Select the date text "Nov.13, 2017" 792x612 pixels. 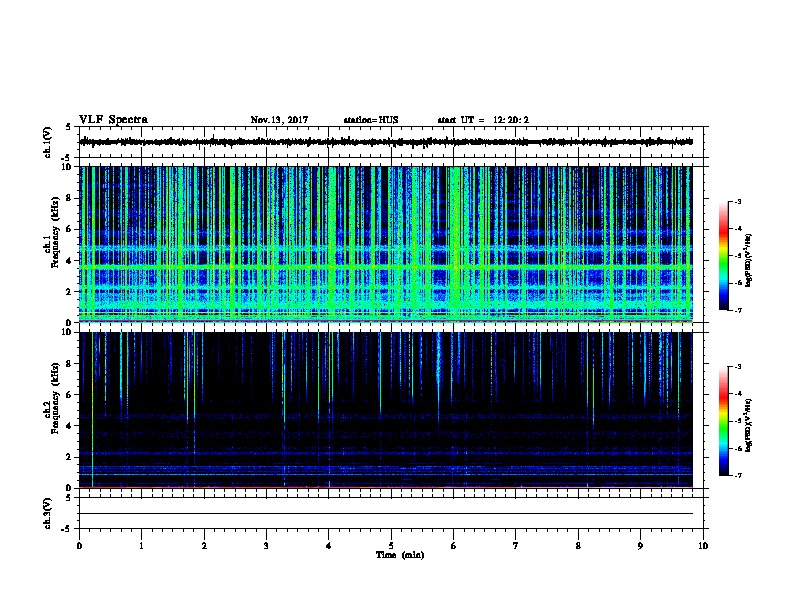pos(279,120)
